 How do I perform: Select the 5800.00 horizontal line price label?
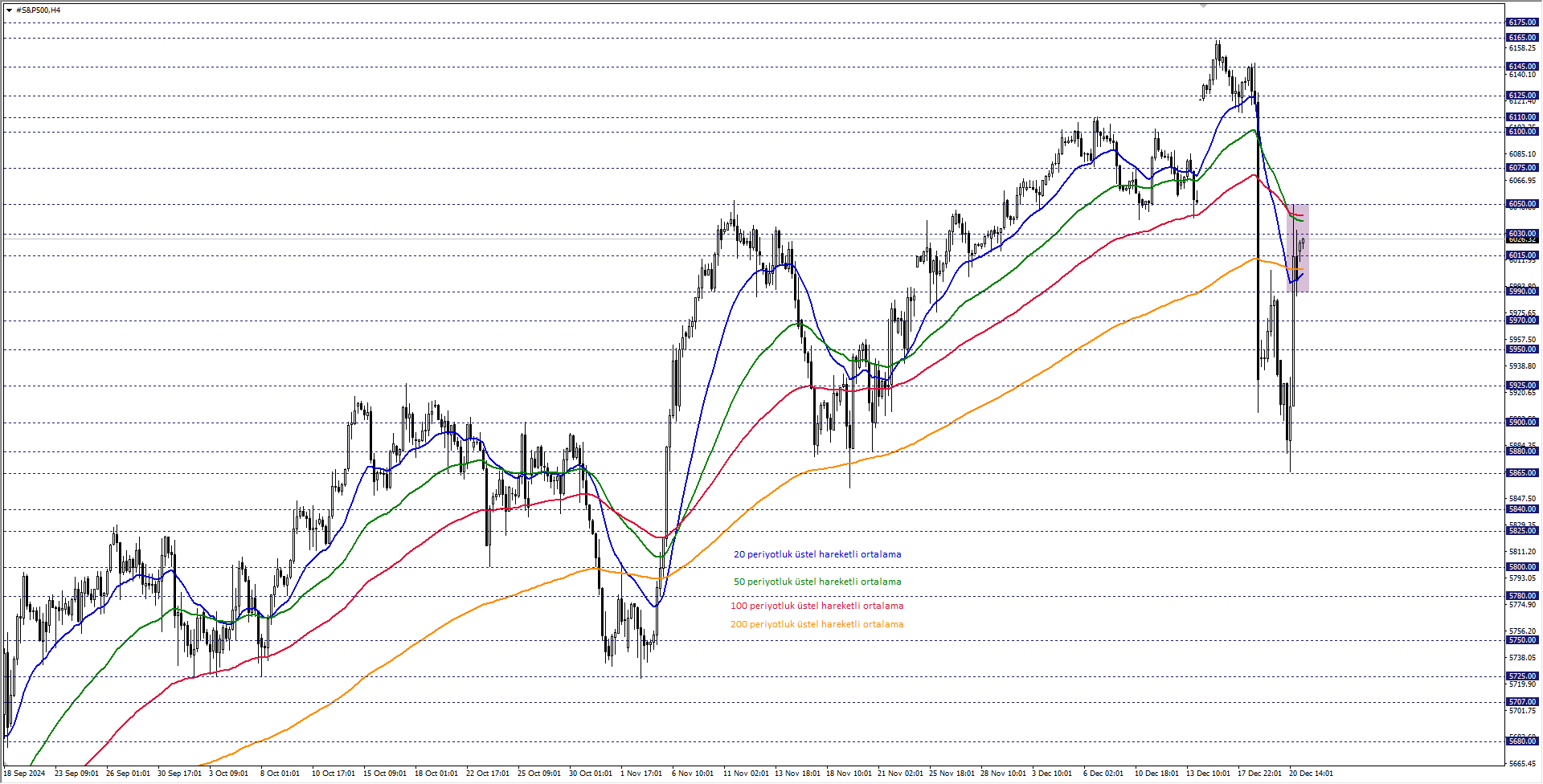(x=1522, y=567)
